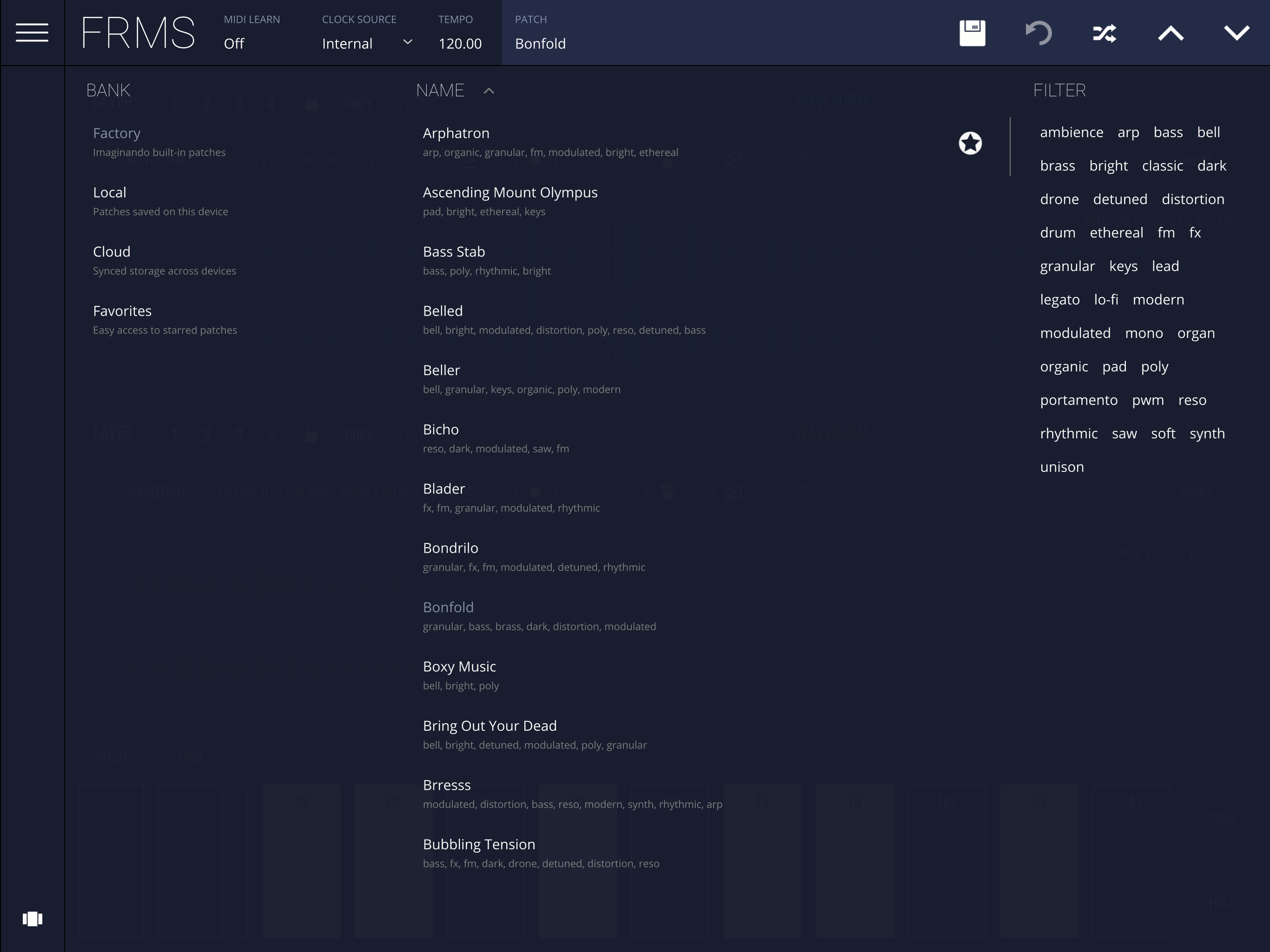Go to previous patch with up chevron
The height and width of the screenshot is (952, 1270).
1170,33
